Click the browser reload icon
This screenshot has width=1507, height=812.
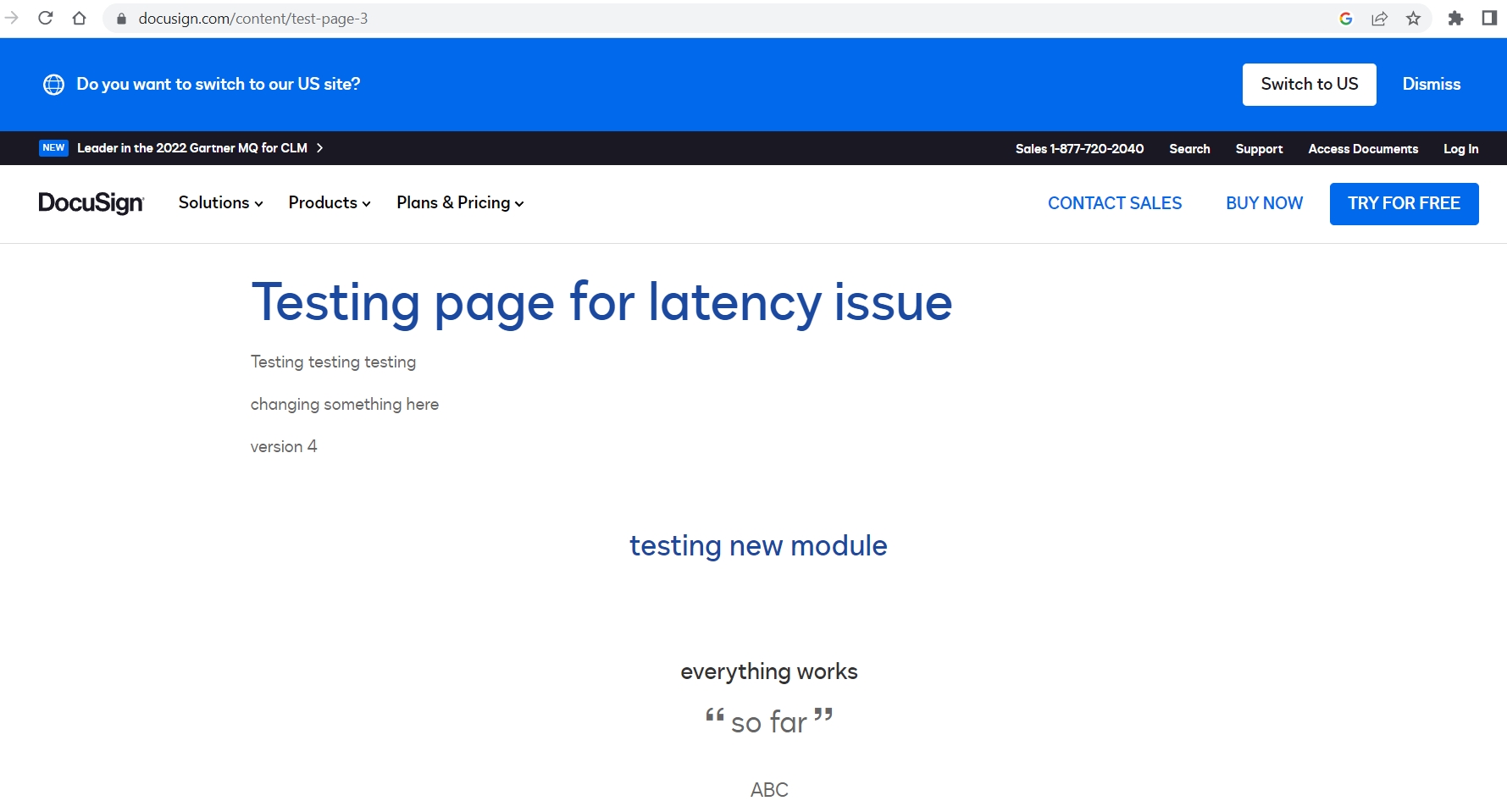[x=46, y=18]
